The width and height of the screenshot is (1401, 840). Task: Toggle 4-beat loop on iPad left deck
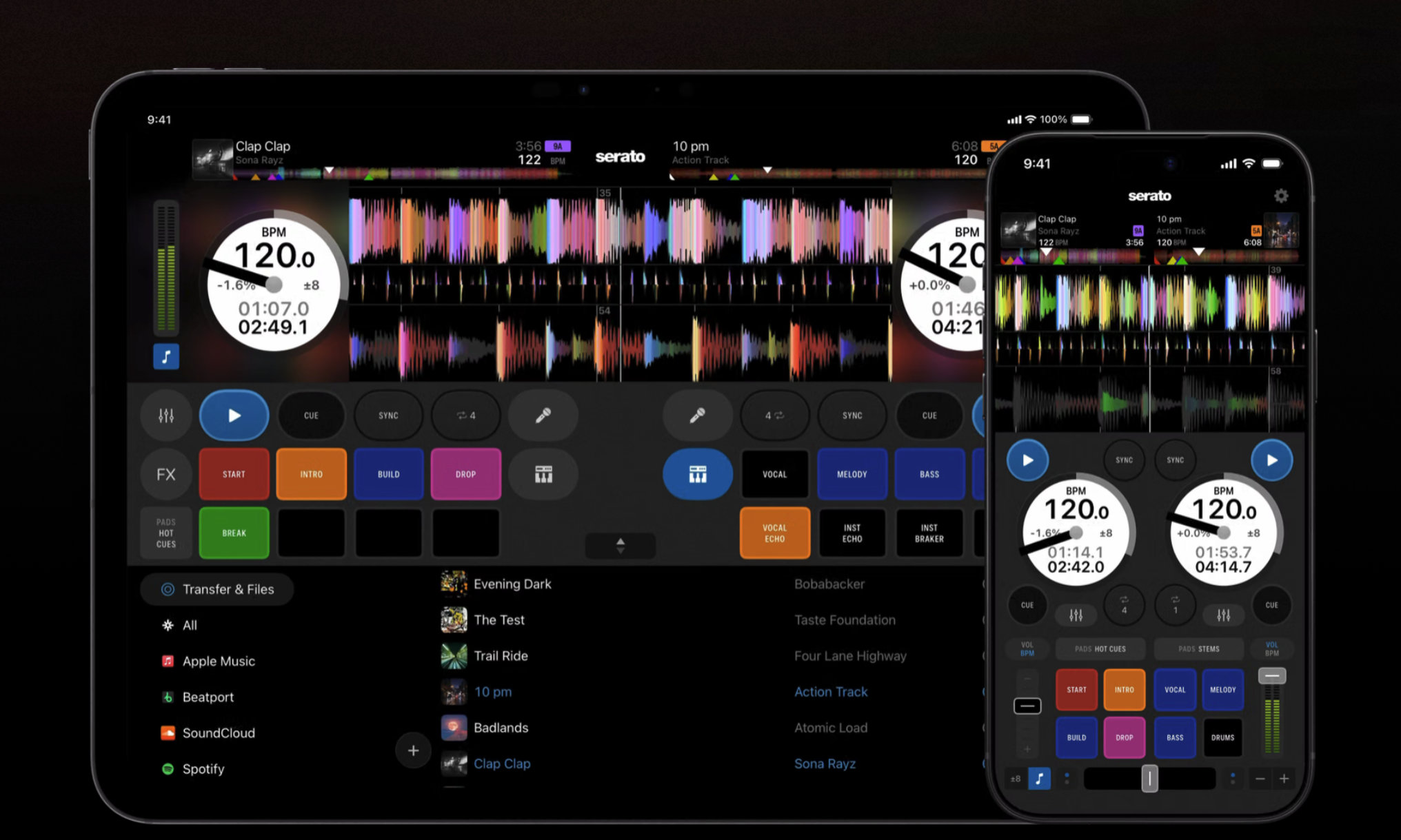pyautogui.click(x=466, y=416)
